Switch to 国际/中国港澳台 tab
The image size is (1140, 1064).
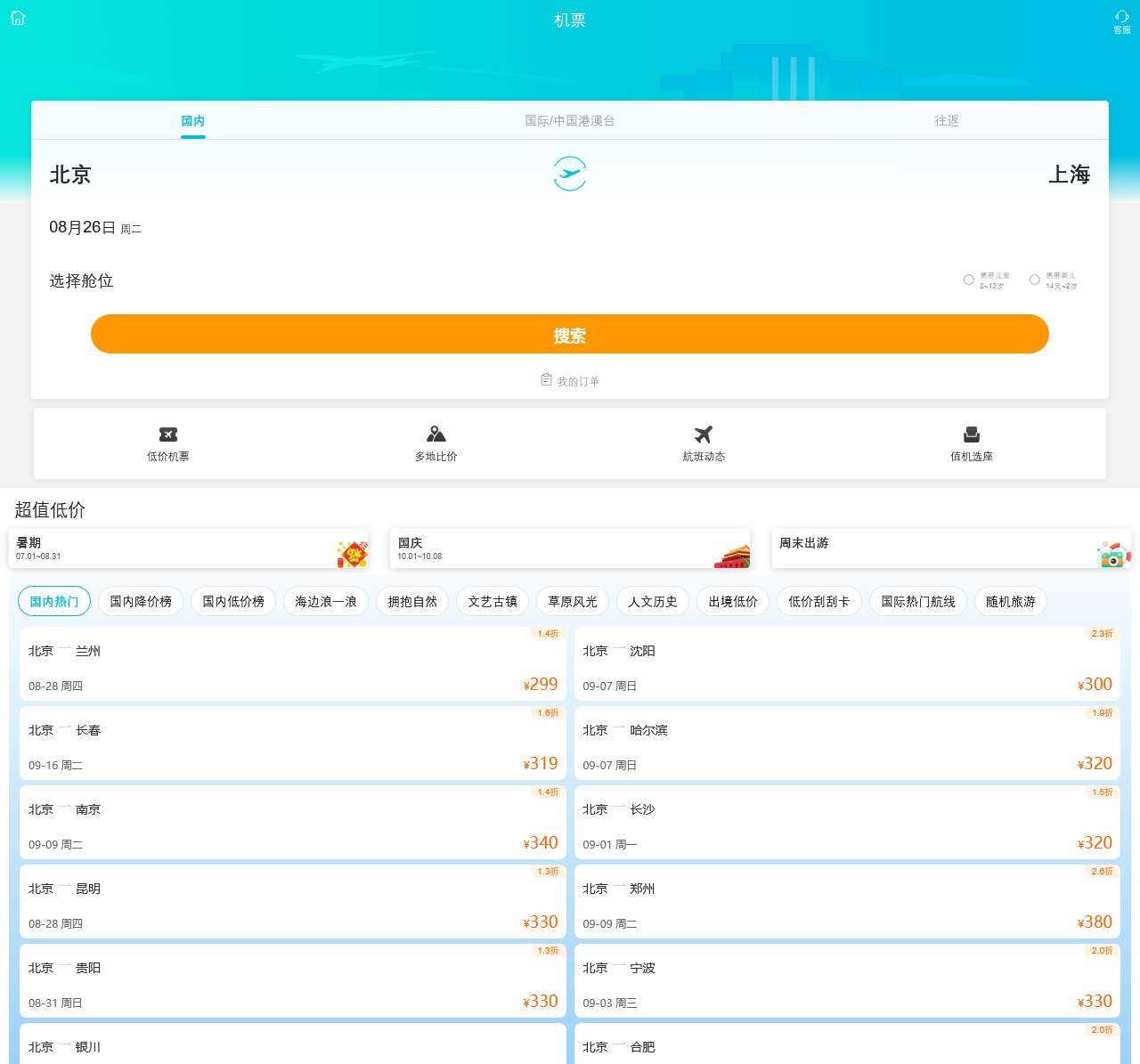(570, 121)
